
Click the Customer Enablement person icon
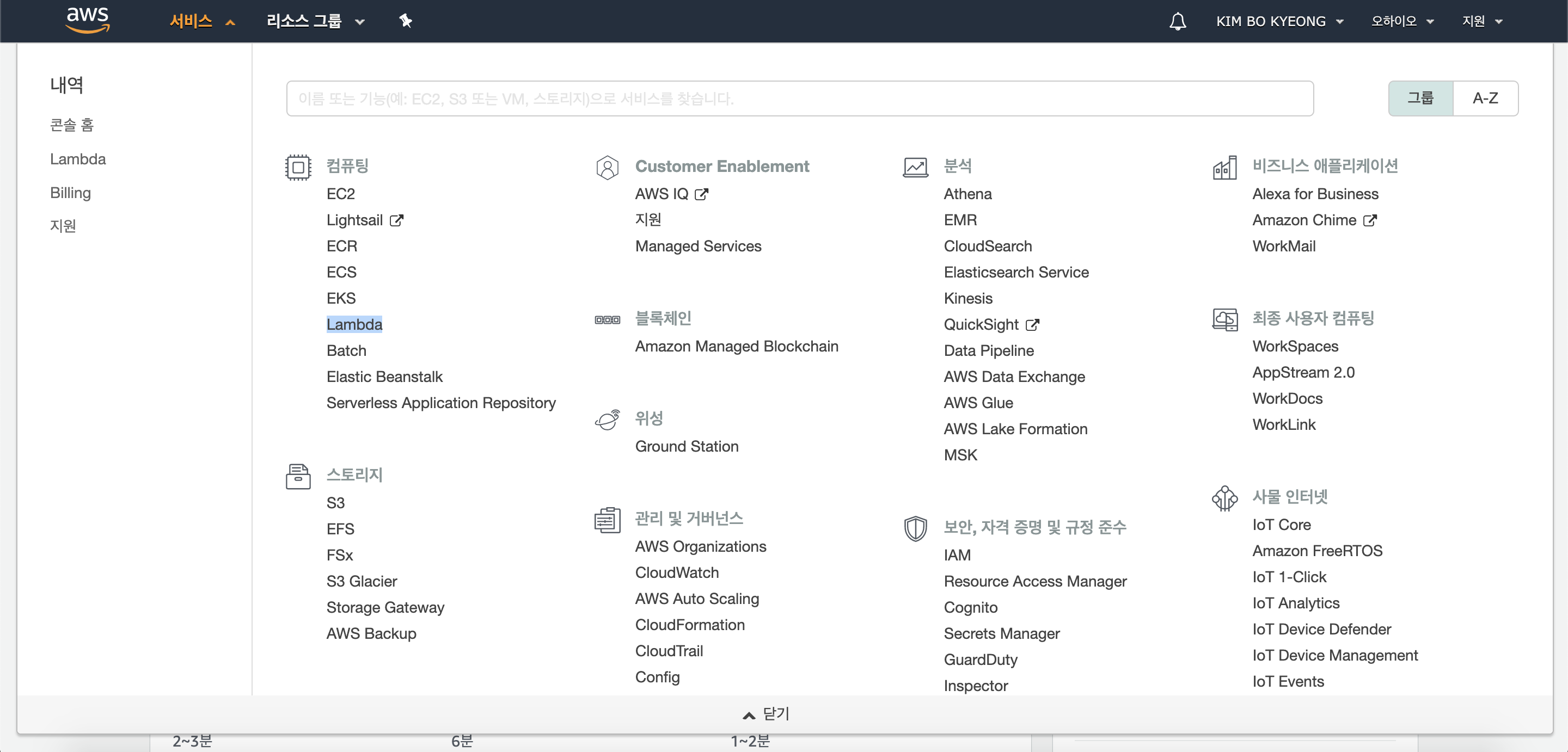point(607,167)
